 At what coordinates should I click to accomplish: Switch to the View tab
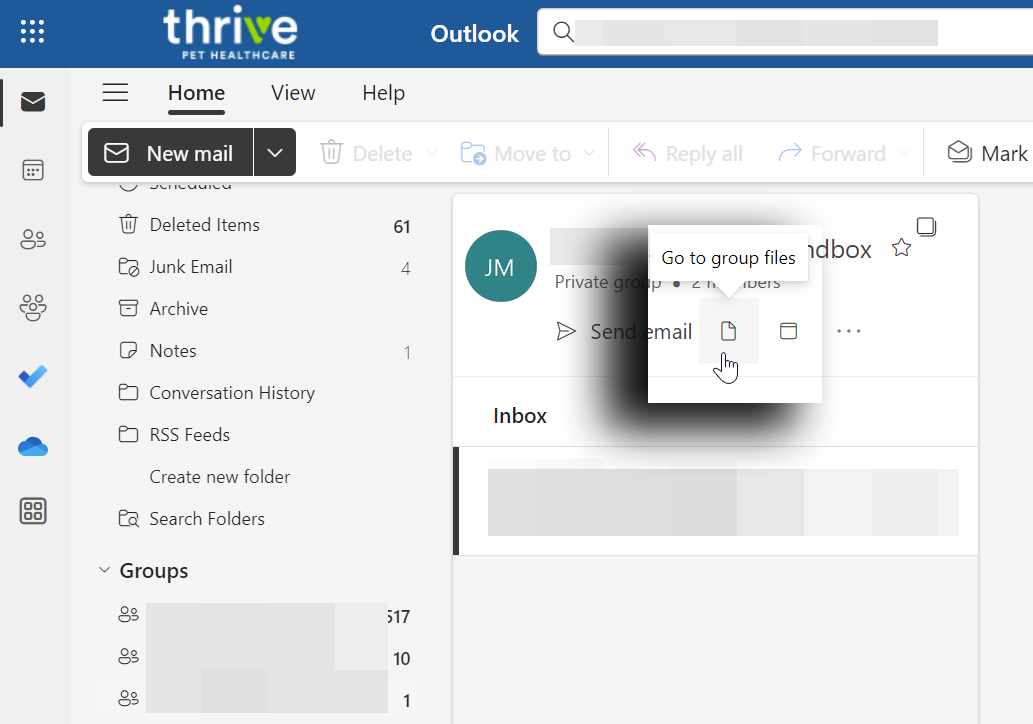[x=293, y=93]
